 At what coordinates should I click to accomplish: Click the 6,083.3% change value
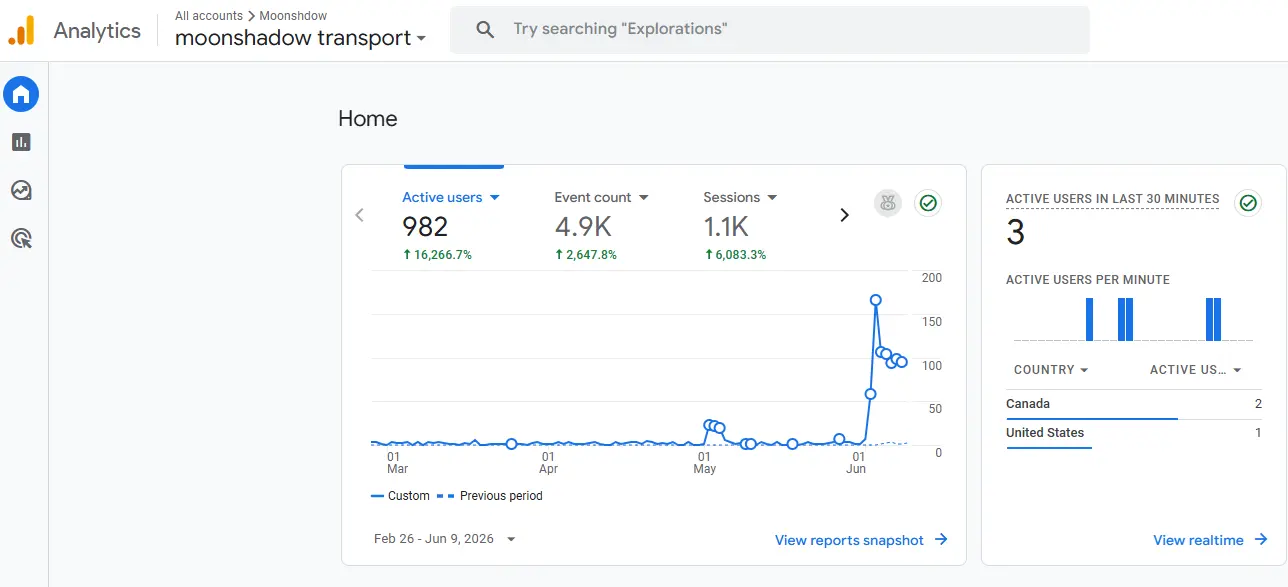[735, 255]
